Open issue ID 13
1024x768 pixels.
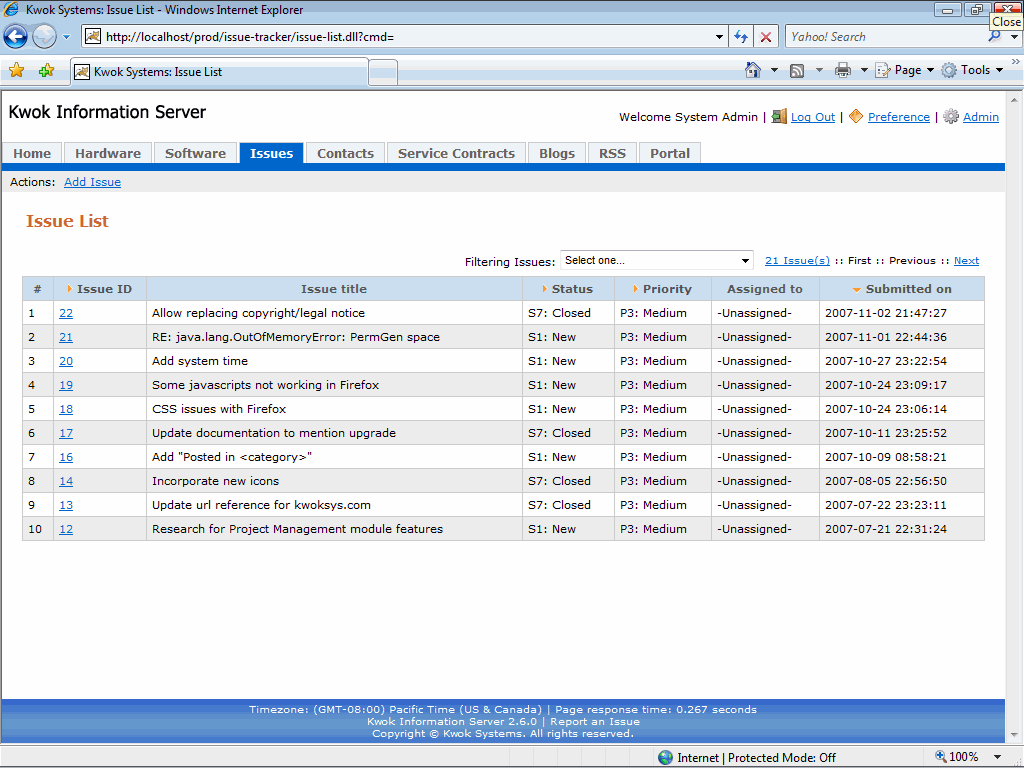click(x=66, y=505)
